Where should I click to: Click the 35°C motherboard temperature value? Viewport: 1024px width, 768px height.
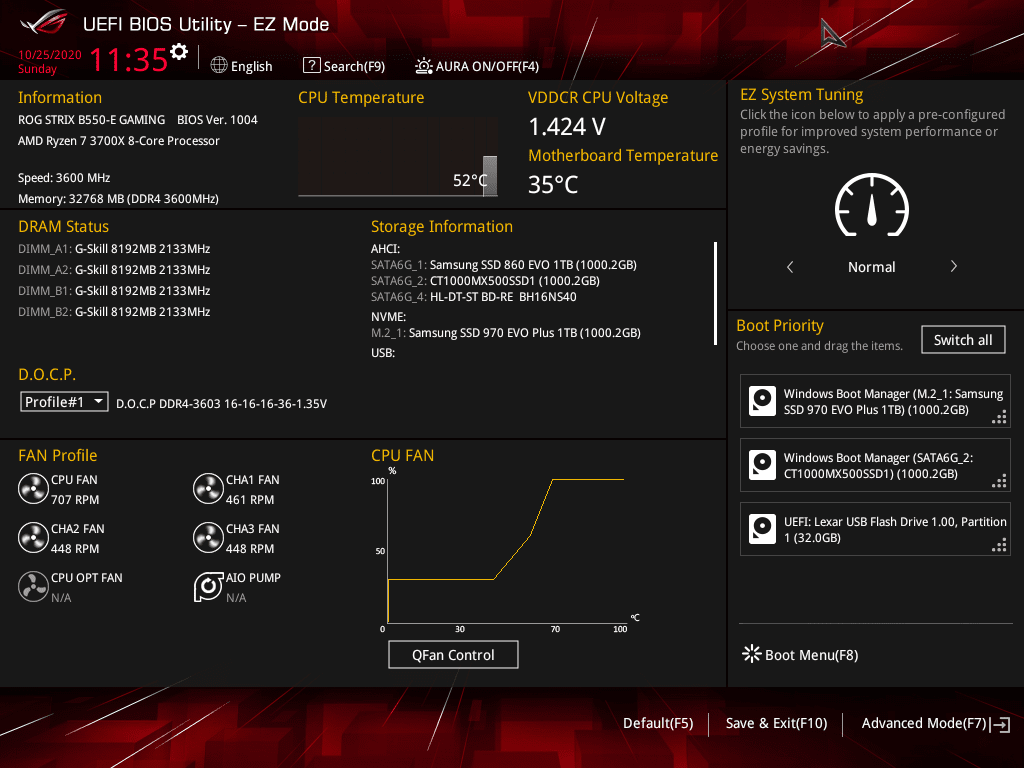click(x=553, y=185)
